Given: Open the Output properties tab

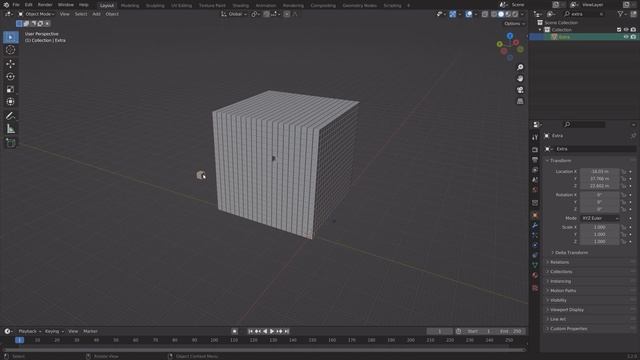Looking at the screenshot, I should click(535, 160).
